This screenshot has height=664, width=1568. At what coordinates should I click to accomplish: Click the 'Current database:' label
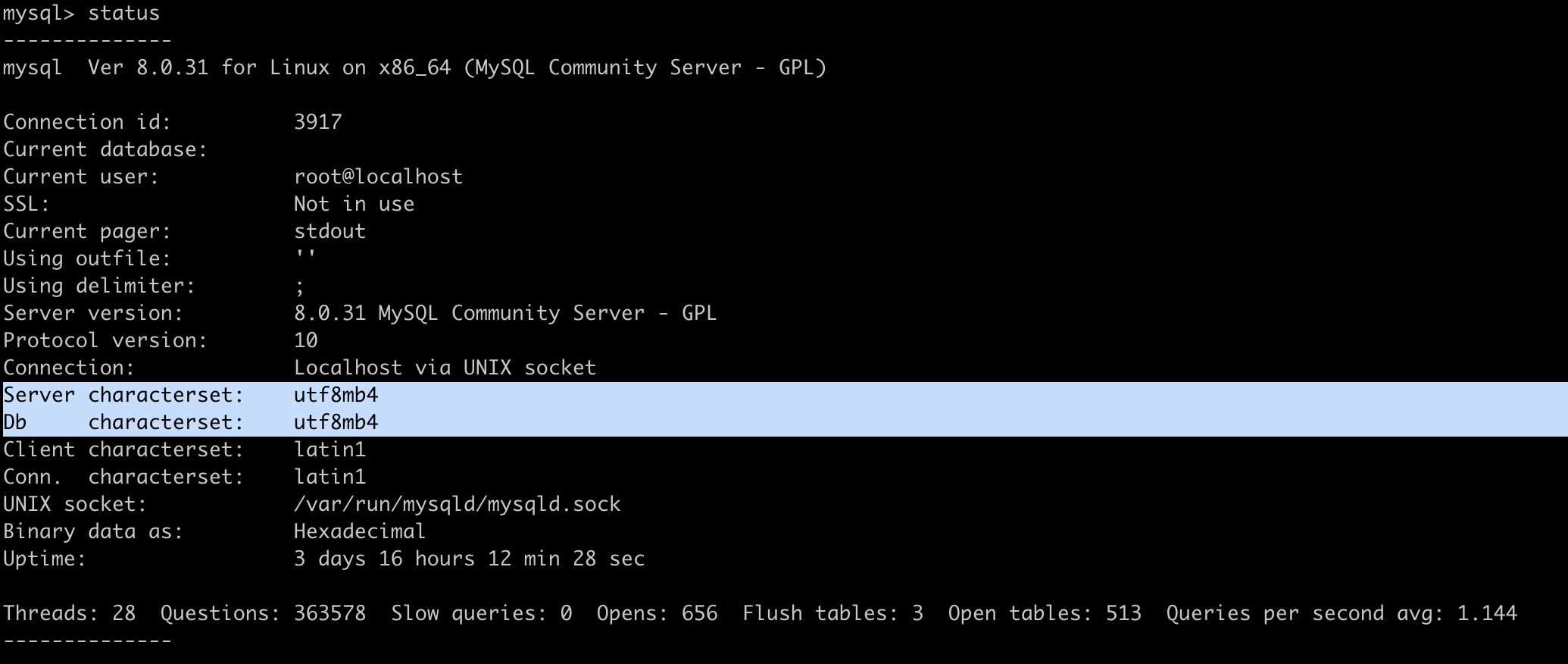105,149
